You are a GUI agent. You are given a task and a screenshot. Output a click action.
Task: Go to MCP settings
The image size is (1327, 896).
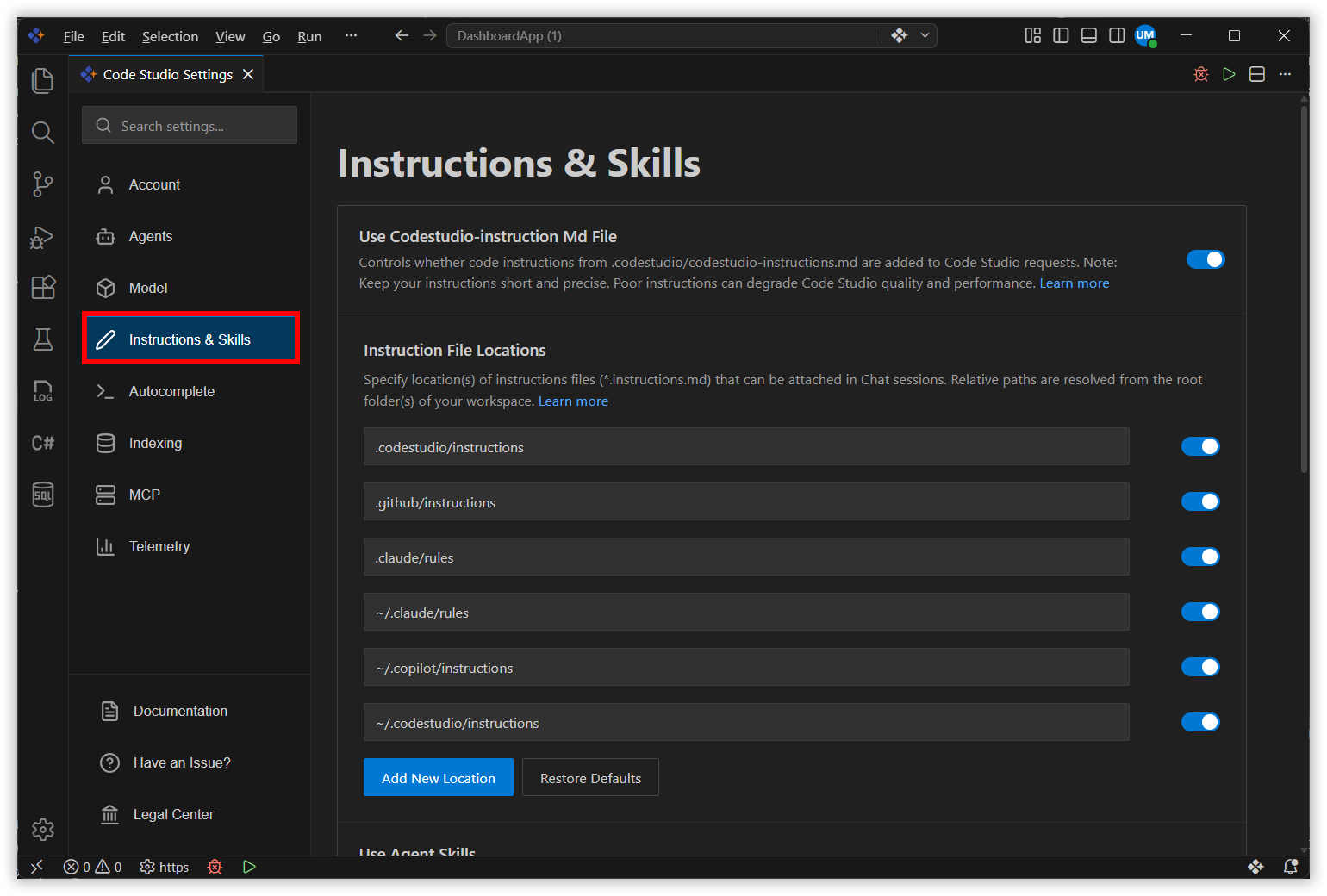190,495
